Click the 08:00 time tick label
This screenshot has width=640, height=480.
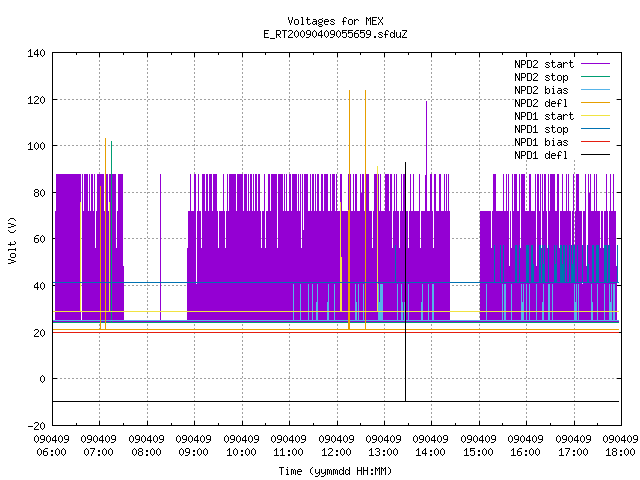pos(147,453)
